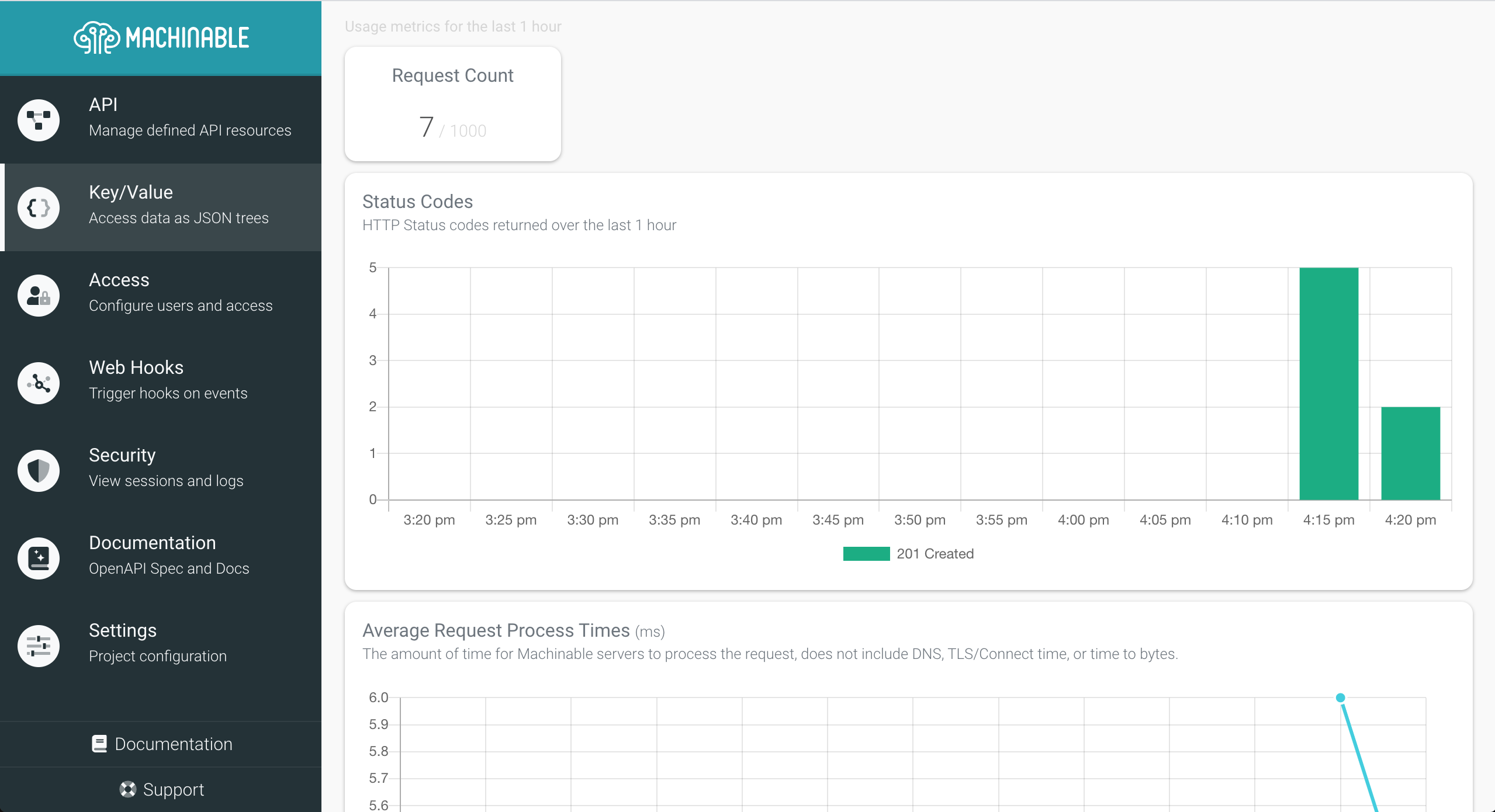
Task: Click the Settings sliders icon
Action: tap(39, 646)
